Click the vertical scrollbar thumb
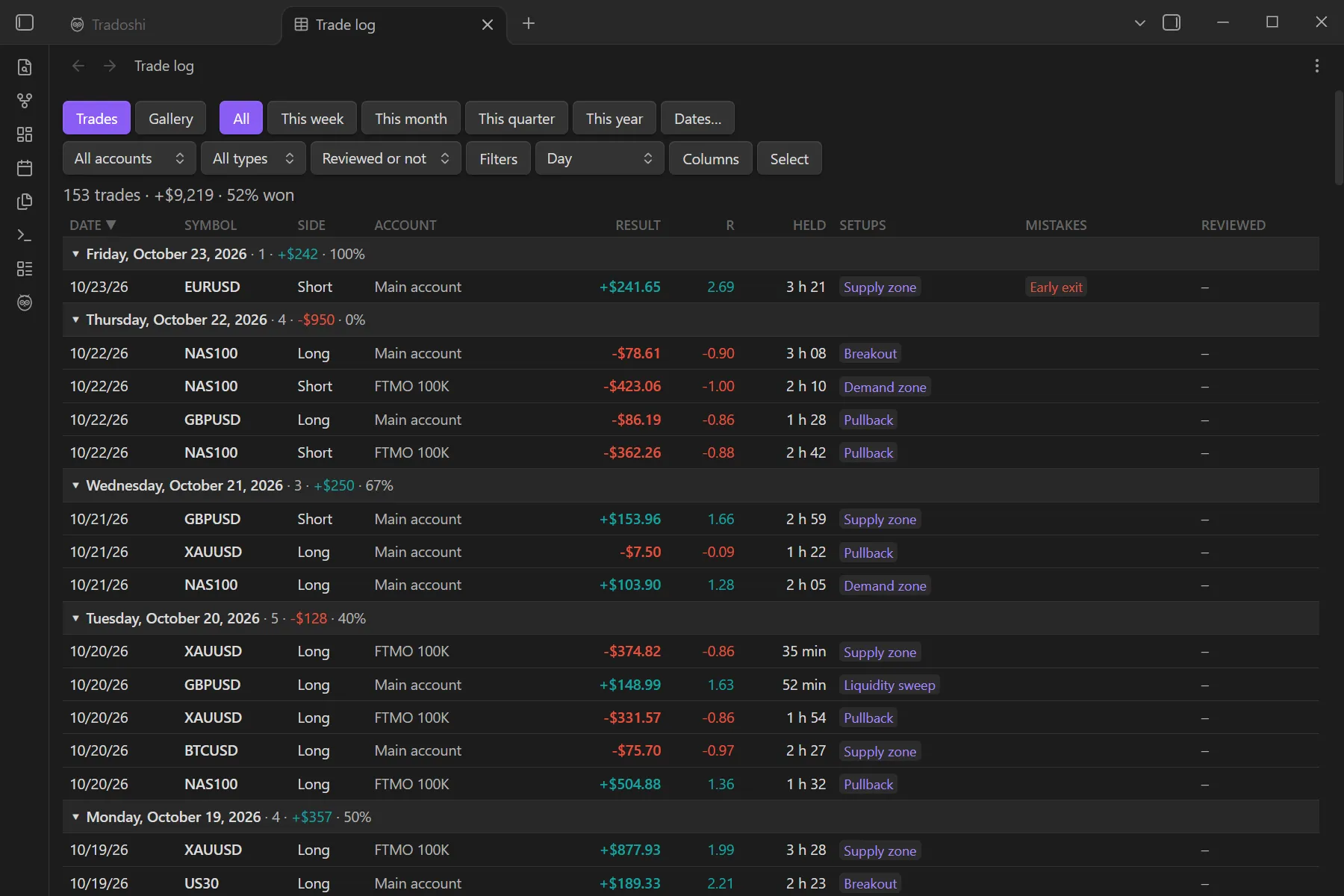1344x896 pixels. pos(1338,138)
